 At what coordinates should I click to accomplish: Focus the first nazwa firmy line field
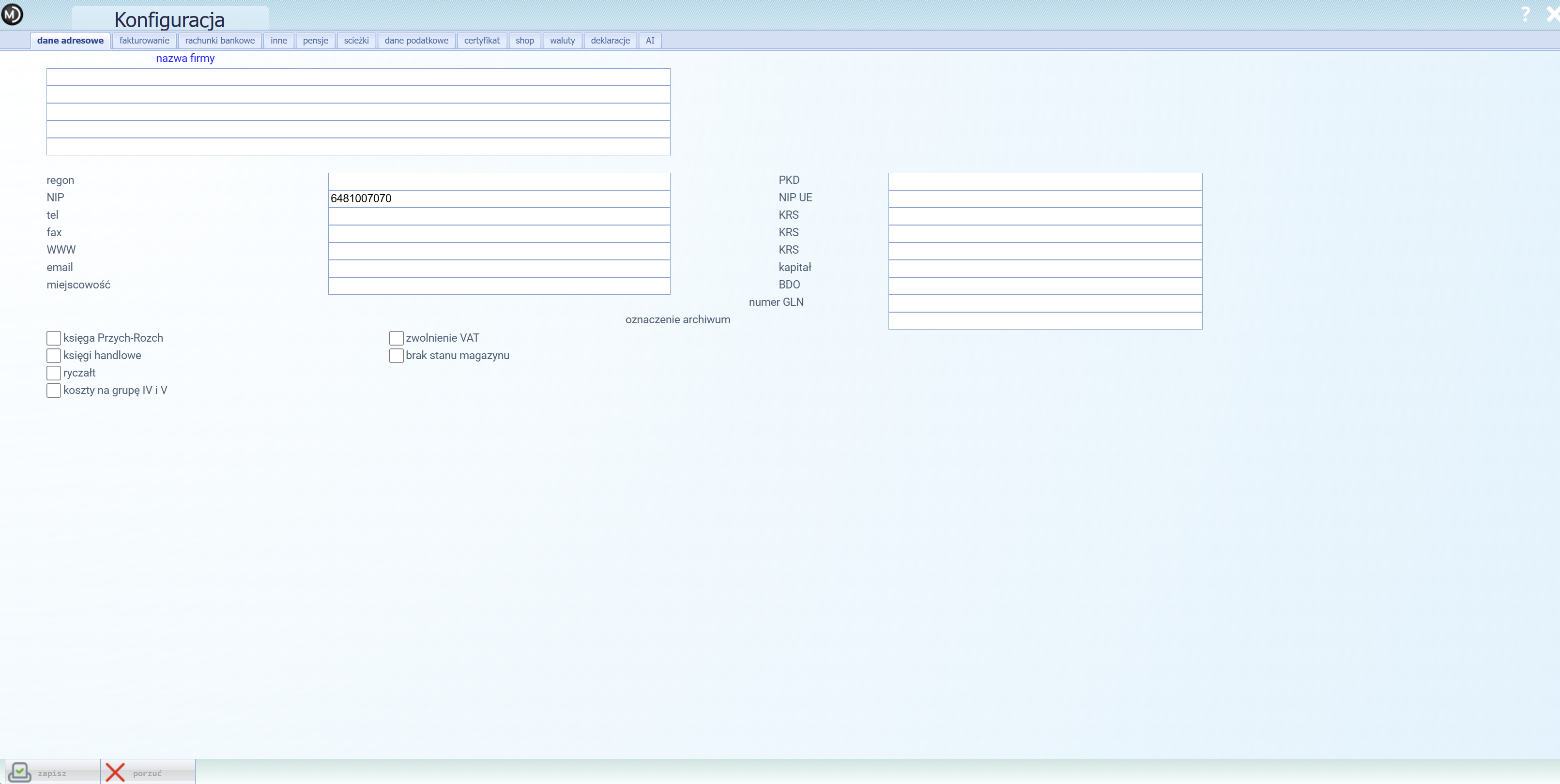click(x=358, y=77)
